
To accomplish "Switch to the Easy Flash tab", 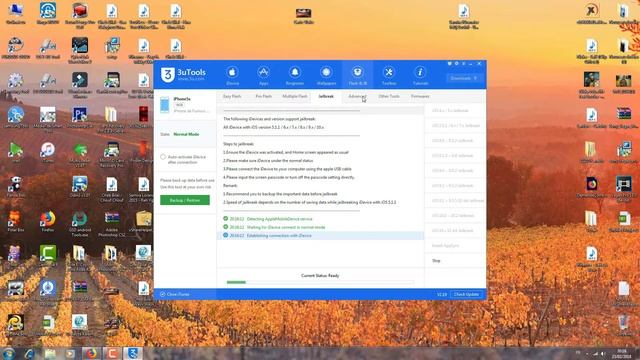I will [232, 96].
